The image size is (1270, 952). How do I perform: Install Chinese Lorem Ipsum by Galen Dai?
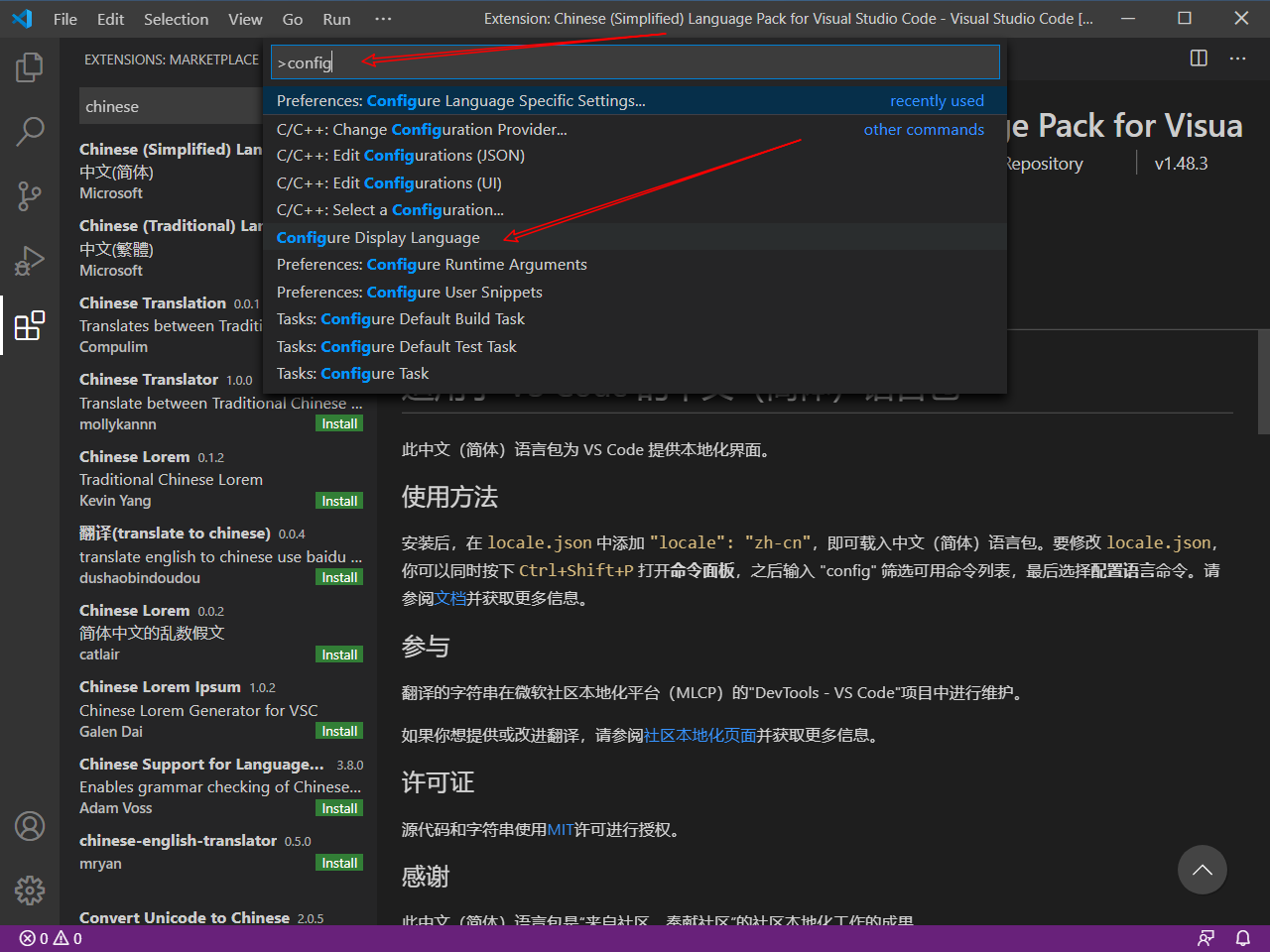tap(339, 732)
